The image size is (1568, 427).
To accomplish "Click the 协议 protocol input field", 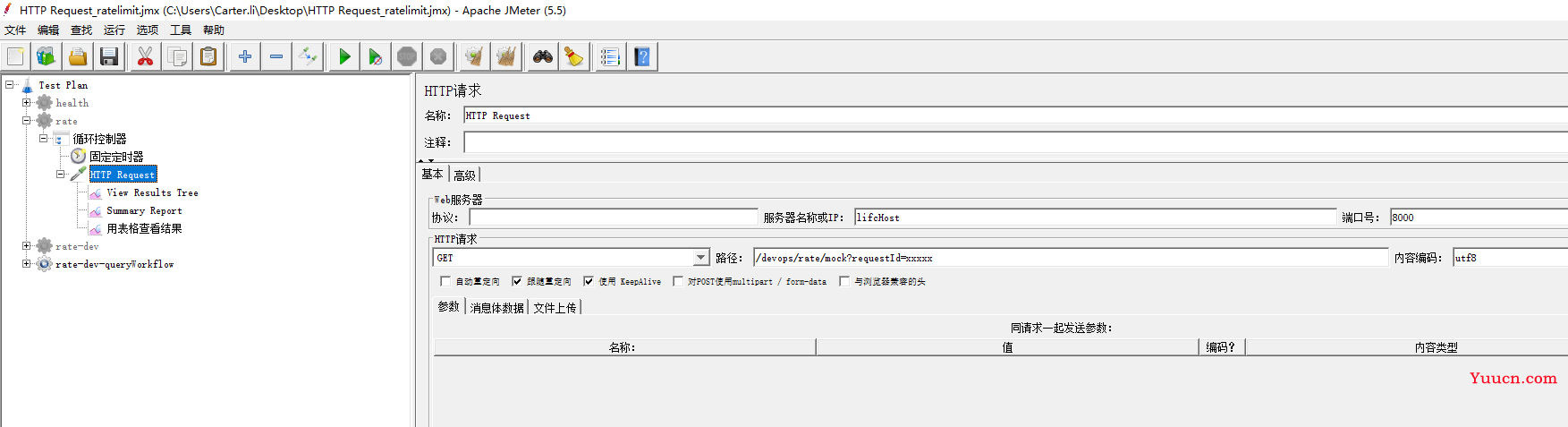I will point(614,218).
